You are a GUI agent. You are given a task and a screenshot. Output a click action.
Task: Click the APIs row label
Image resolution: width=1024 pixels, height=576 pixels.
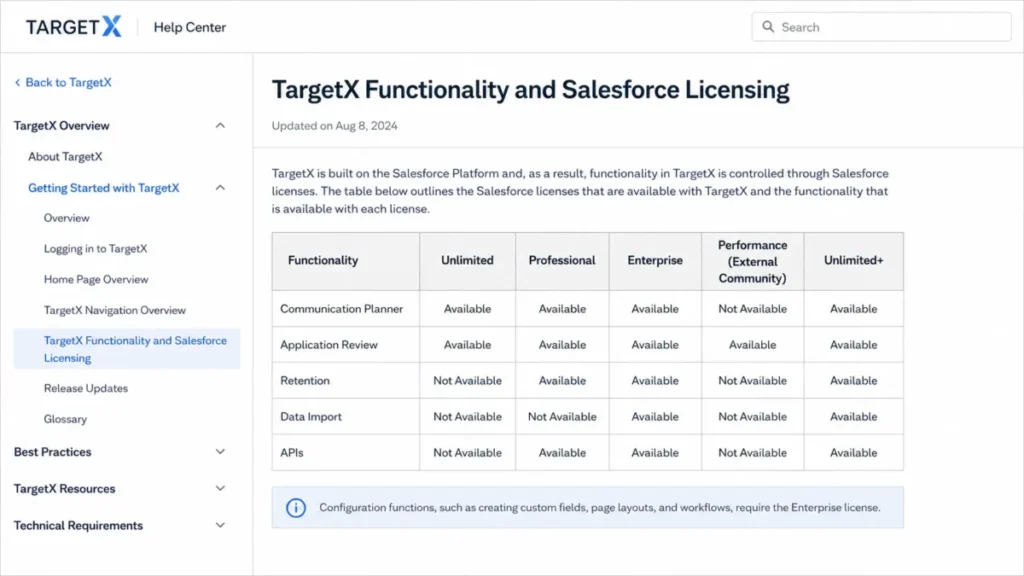pos(292,453)
